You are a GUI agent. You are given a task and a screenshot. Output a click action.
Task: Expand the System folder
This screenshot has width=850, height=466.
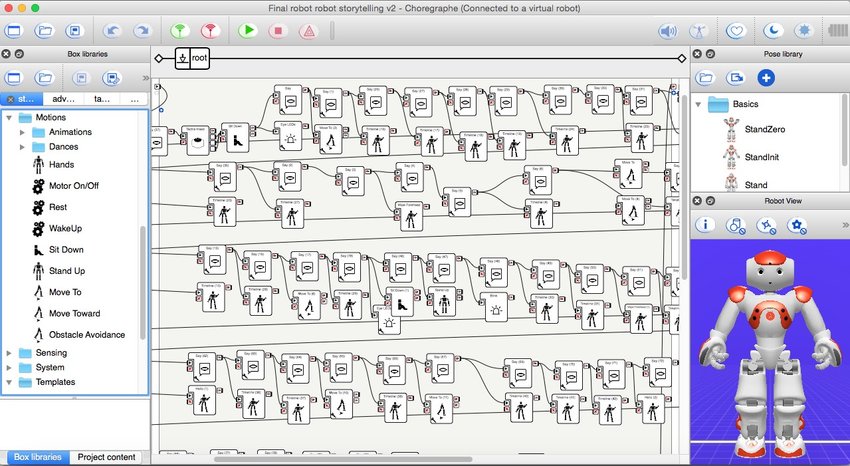pyautogui.click(x=9, y=367)
